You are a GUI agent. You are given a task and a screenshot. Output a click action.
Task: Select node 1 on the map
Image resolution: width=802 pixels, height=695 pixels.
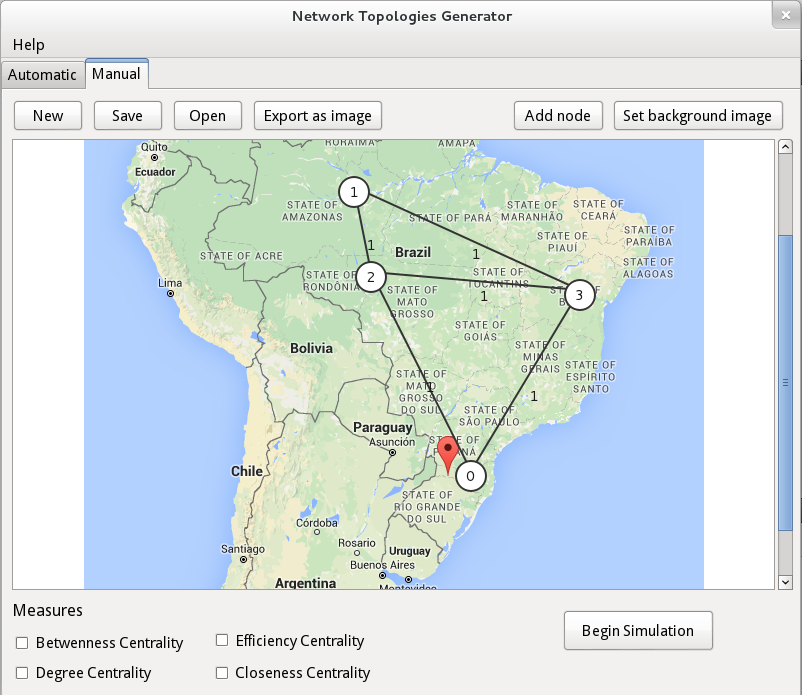[353, 192]
